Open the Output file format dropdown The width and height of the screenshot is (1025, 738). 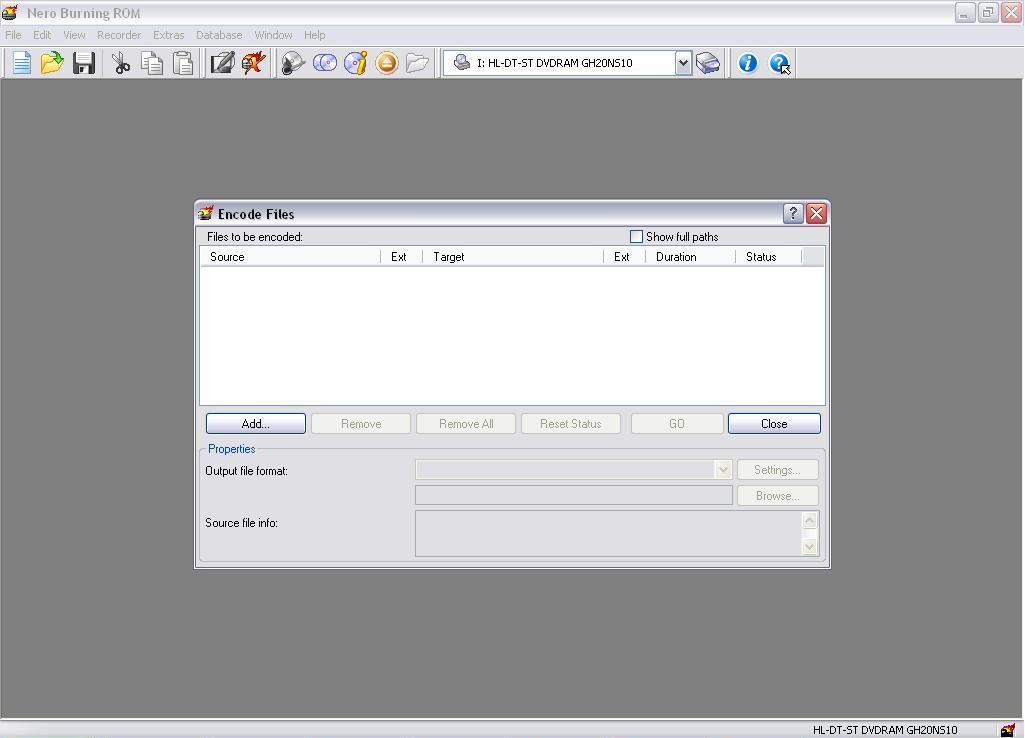[722, 470]
